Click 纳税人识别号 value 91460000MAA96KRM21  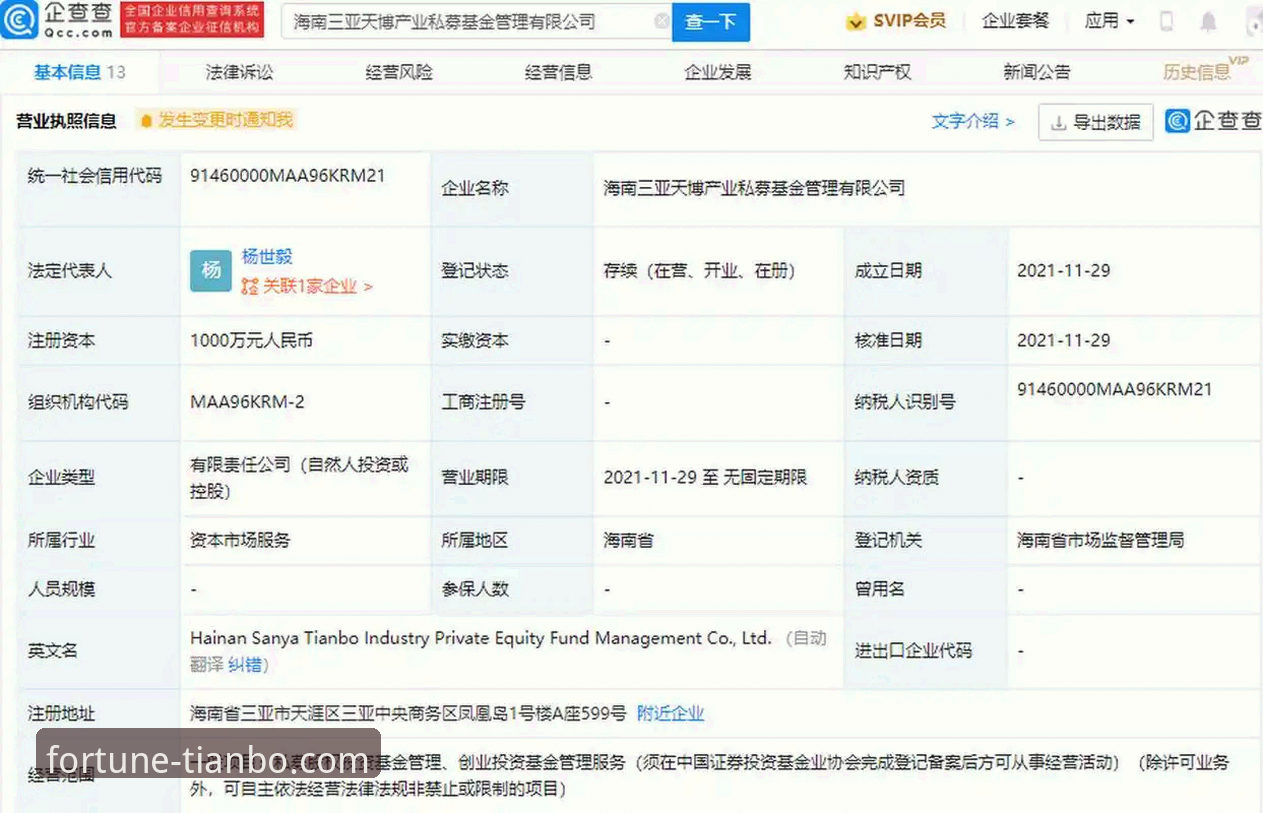pos(1114,390)
